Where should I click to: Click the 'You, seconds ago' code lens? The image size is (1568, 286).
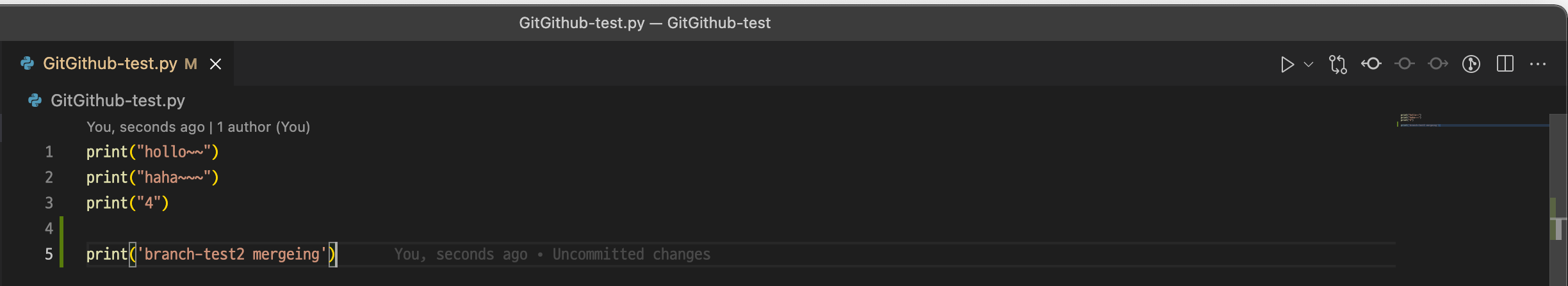click(145, 127)
